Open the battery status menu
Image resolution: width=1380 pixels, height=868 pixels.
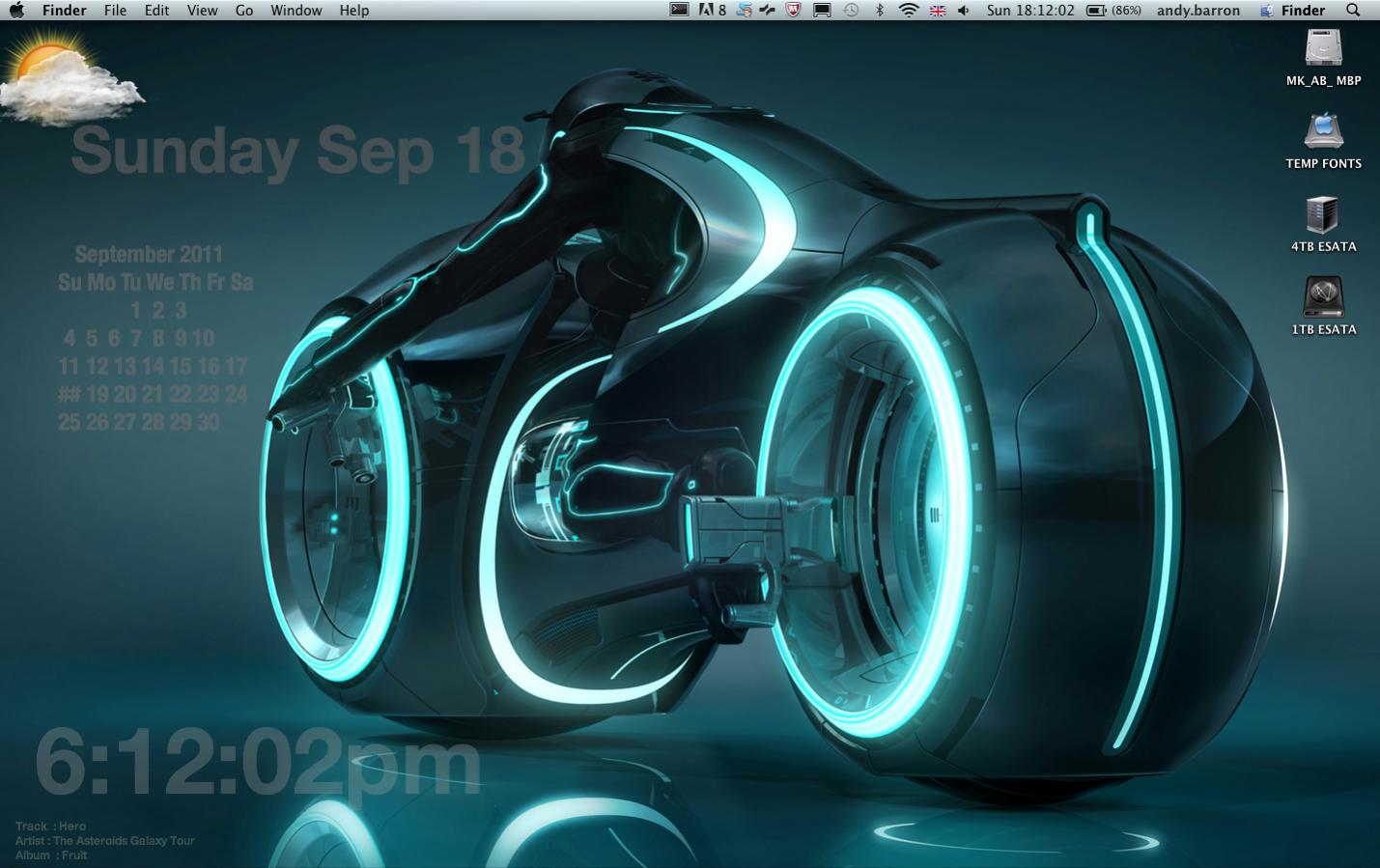pos(1096,10)
